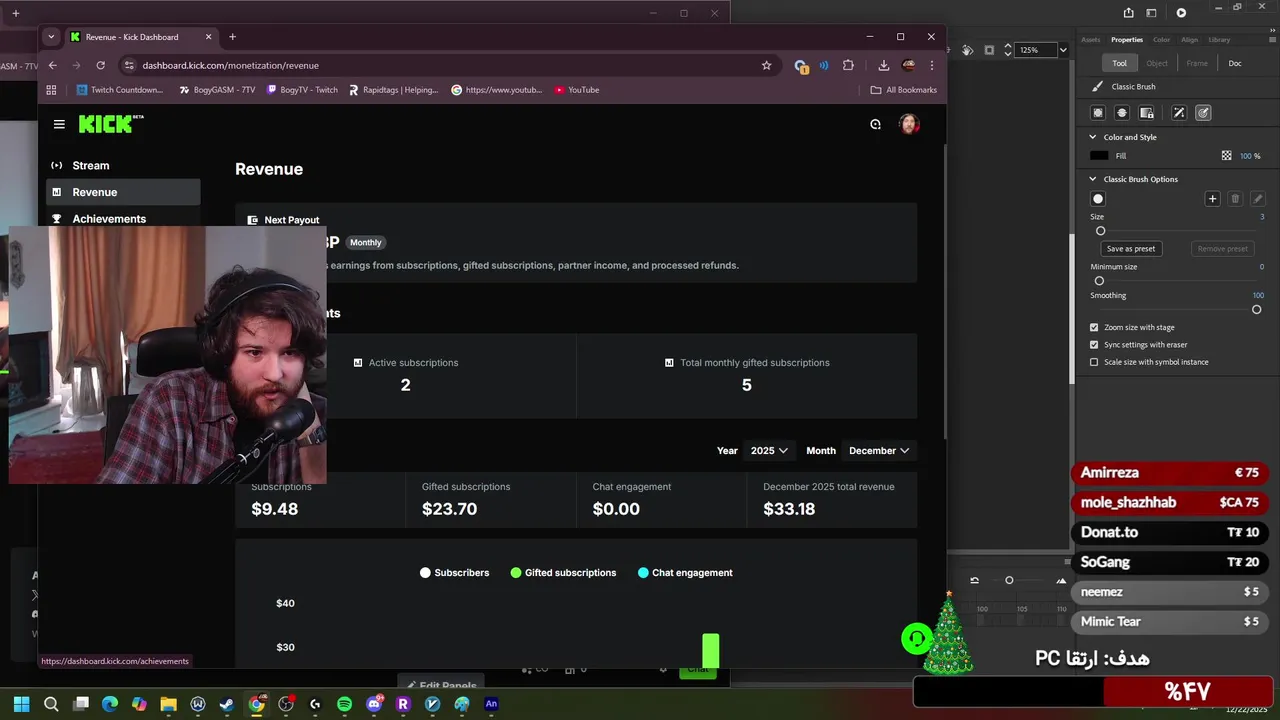
Task: Switch to the Library panel tab
Action: pyautogui.click(x=1219, y=40)
